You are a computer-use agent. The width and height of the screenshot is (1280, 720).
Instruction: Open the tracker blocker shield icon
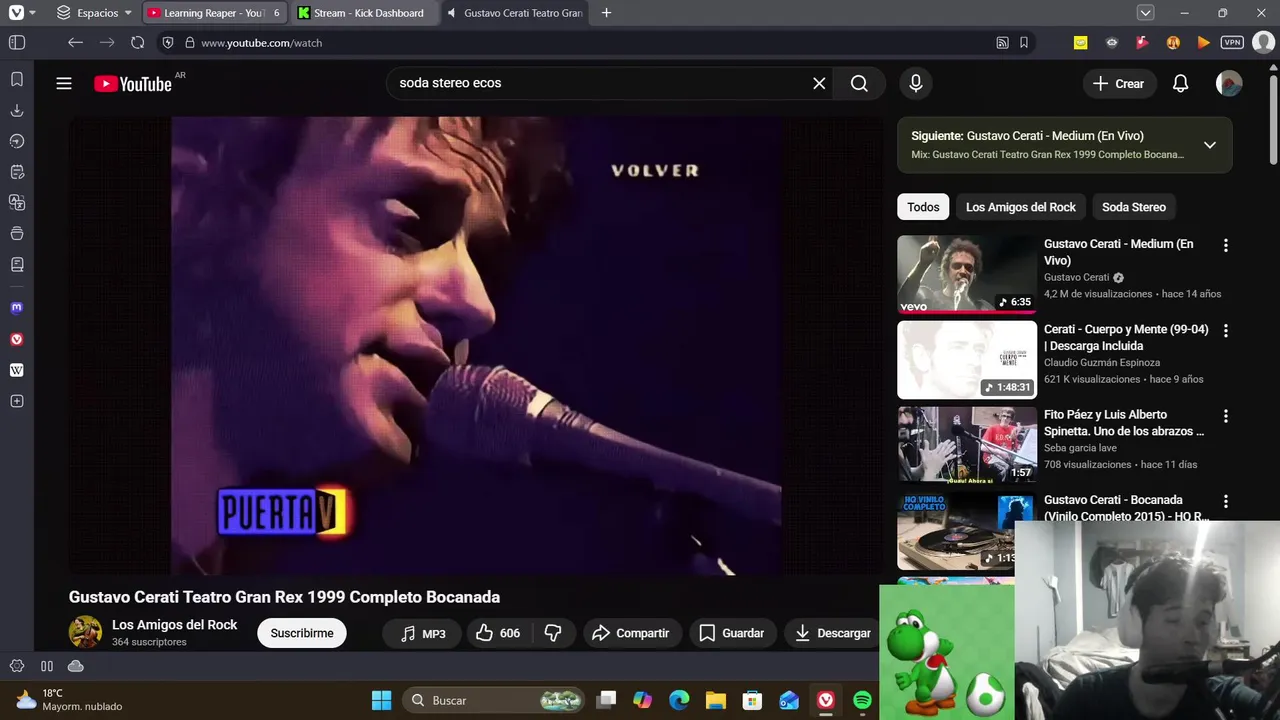pyautogui.click(x=167, y=43)
